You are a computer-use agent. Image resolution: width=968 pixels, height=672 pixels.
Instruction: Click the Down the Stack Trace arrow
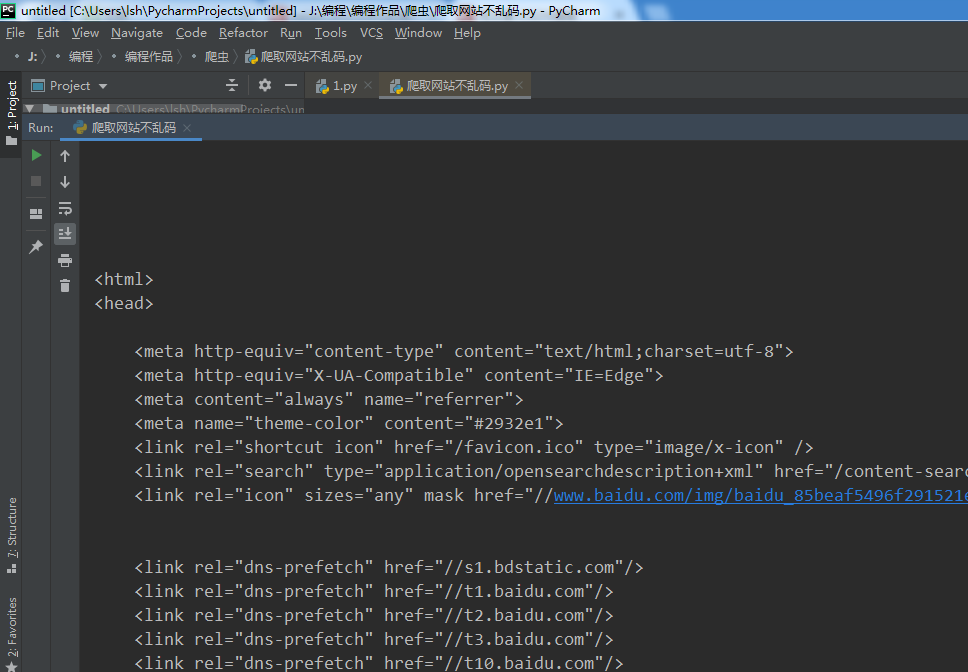pos(65,182)
